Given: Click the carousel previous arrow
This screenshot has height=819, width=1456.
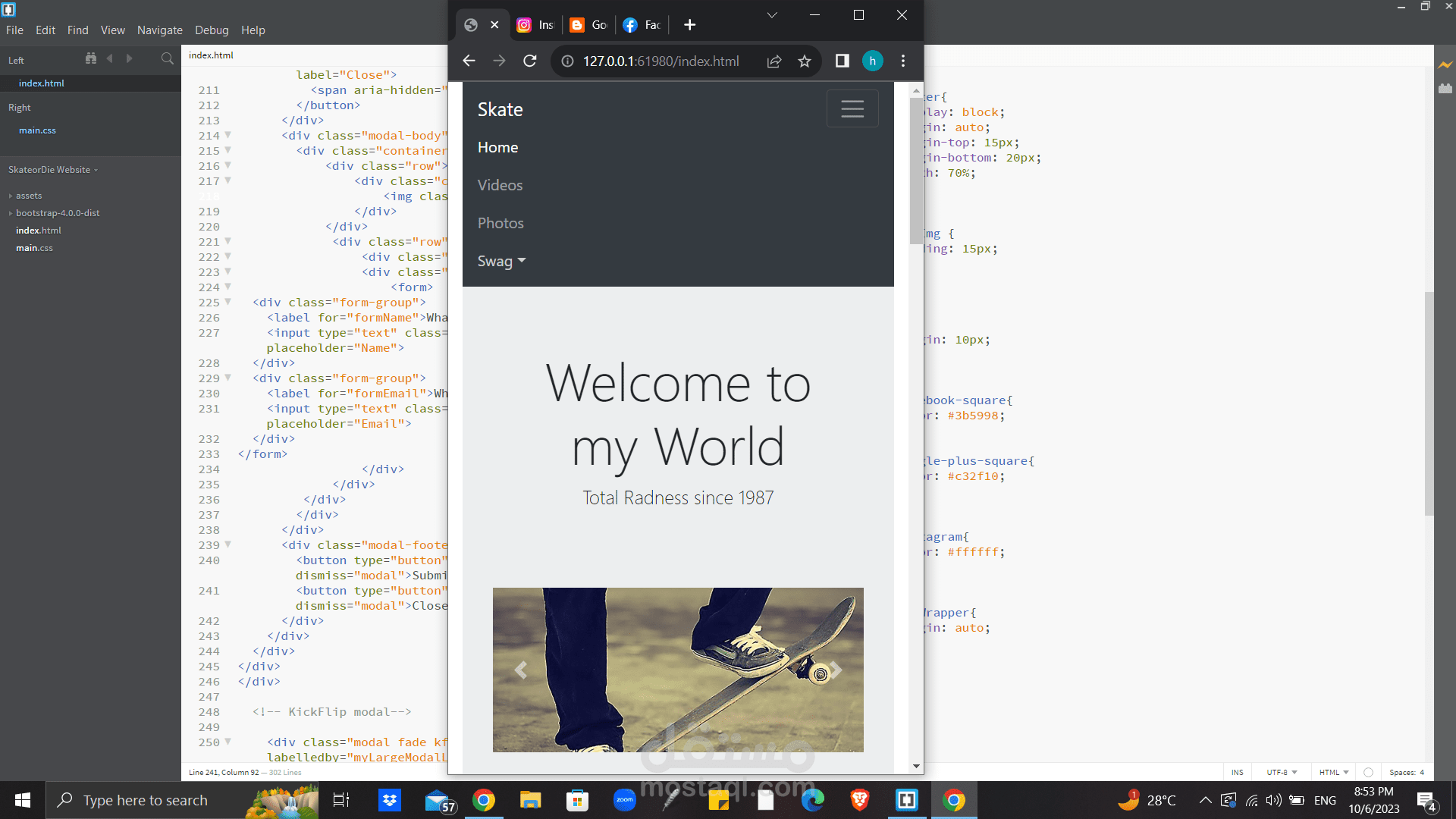Looking at the screenshot, I should click(x=521, y=670).
